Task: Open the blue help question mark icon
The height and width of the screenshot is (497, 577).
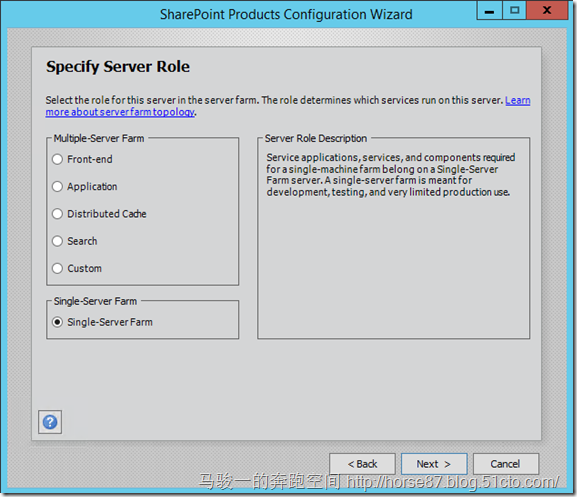Action: coord(50,422)
